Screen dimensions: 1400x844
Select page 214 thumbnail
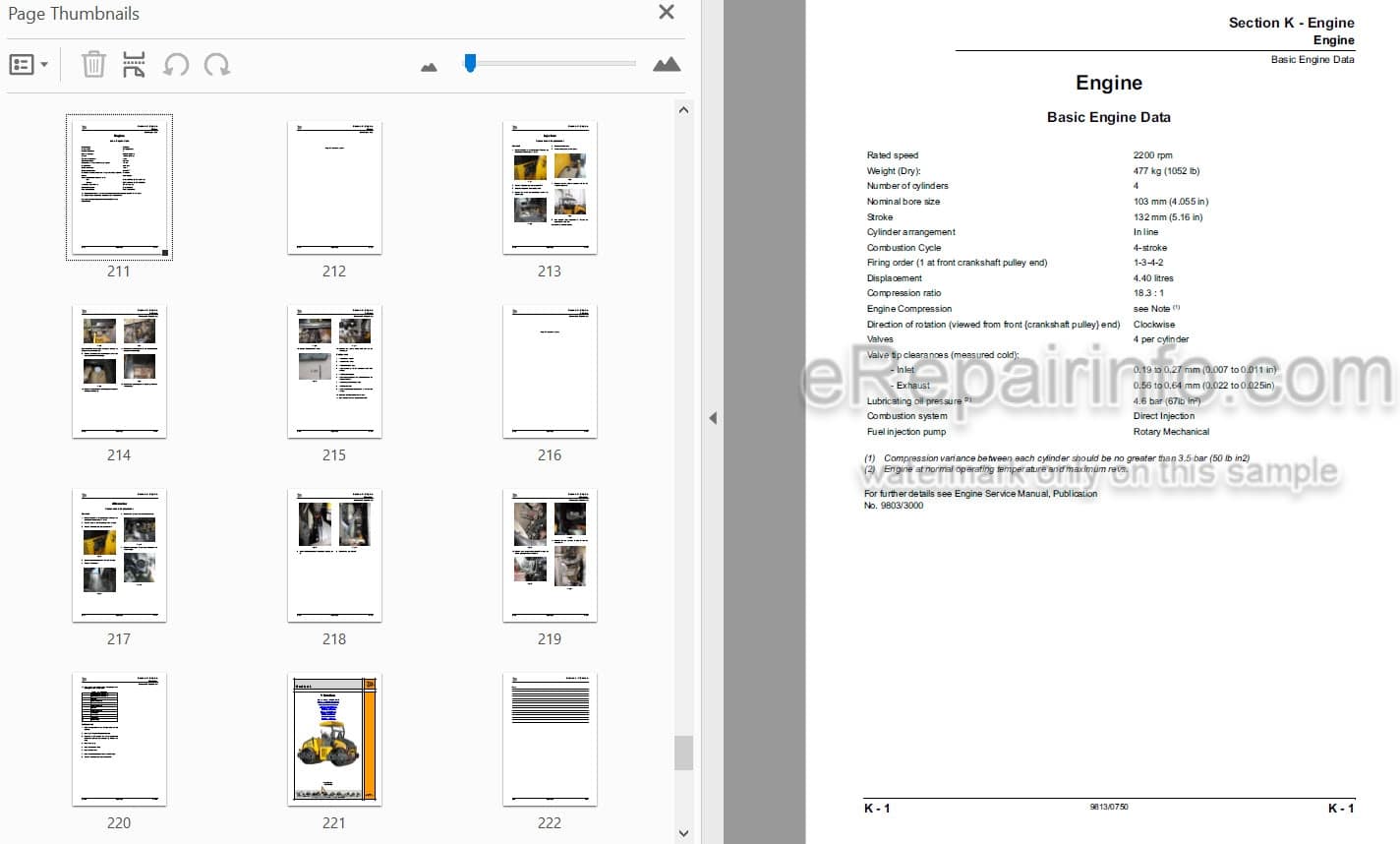point(119,371)
